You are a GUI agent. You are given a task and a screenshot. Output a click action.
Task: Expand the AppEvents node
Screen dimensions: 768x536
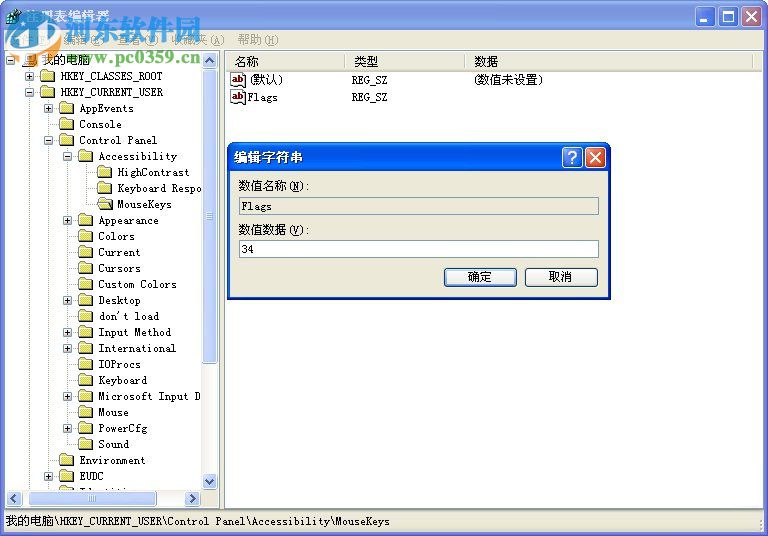point(48,108)
